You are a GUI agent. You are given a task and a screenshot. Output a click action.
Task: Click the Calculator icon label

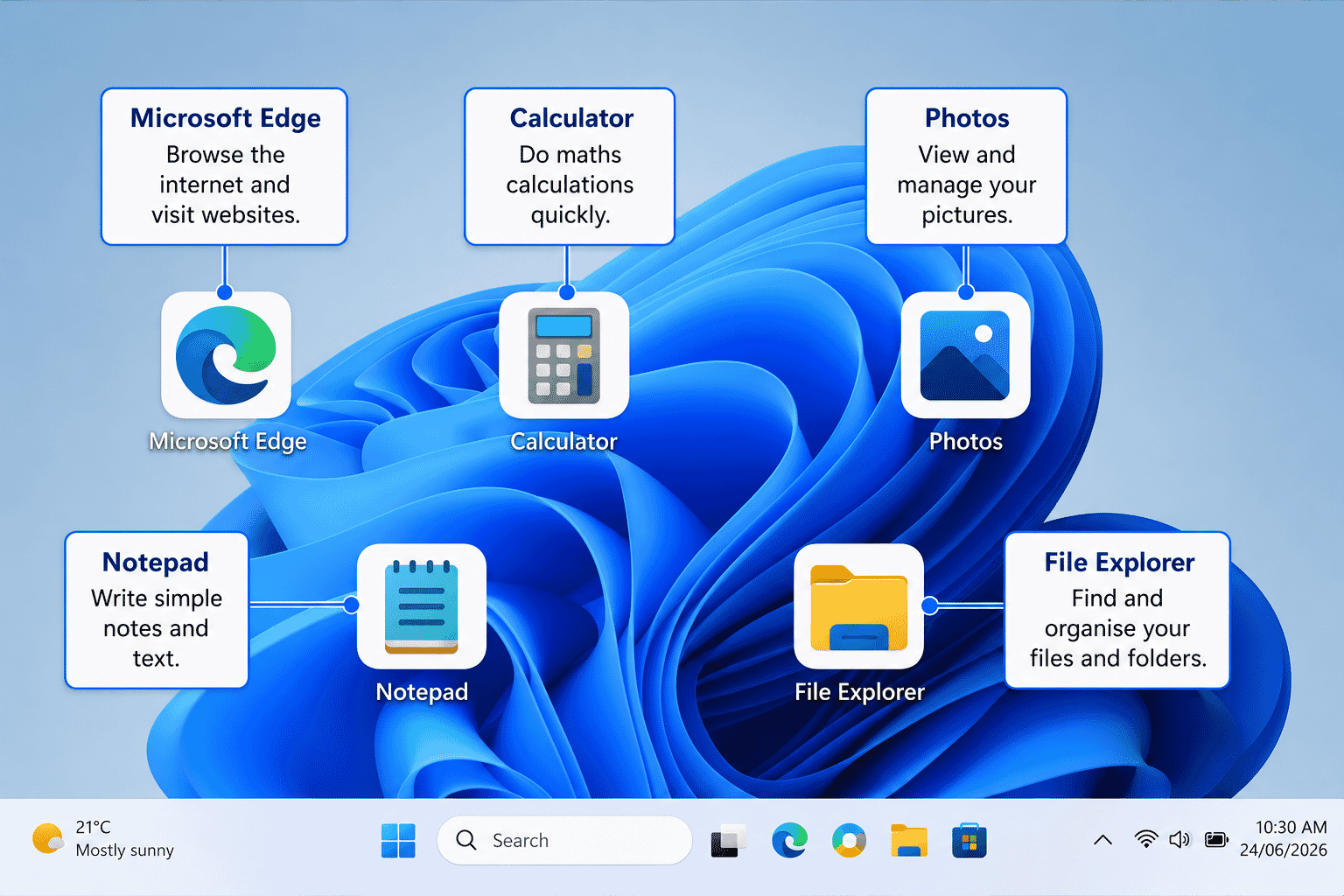(x=564, y=442)
